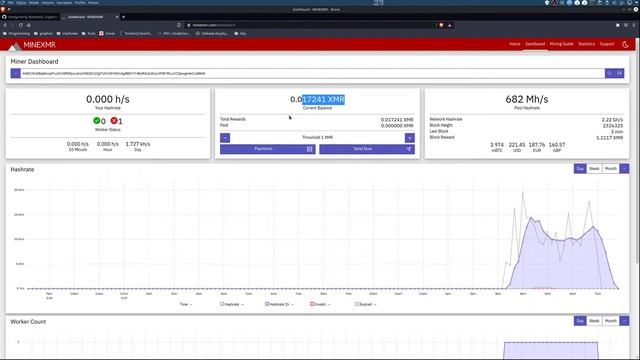Open the browser main menu icon
The width and height of the screenshot is (640, 360).
(x=634, y=25)
